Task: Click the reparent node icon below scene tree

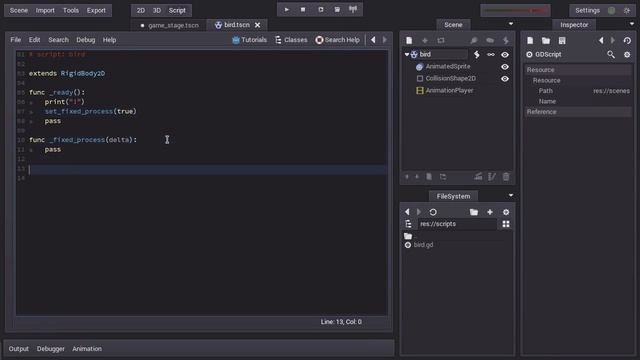Action: pos(443,177)
